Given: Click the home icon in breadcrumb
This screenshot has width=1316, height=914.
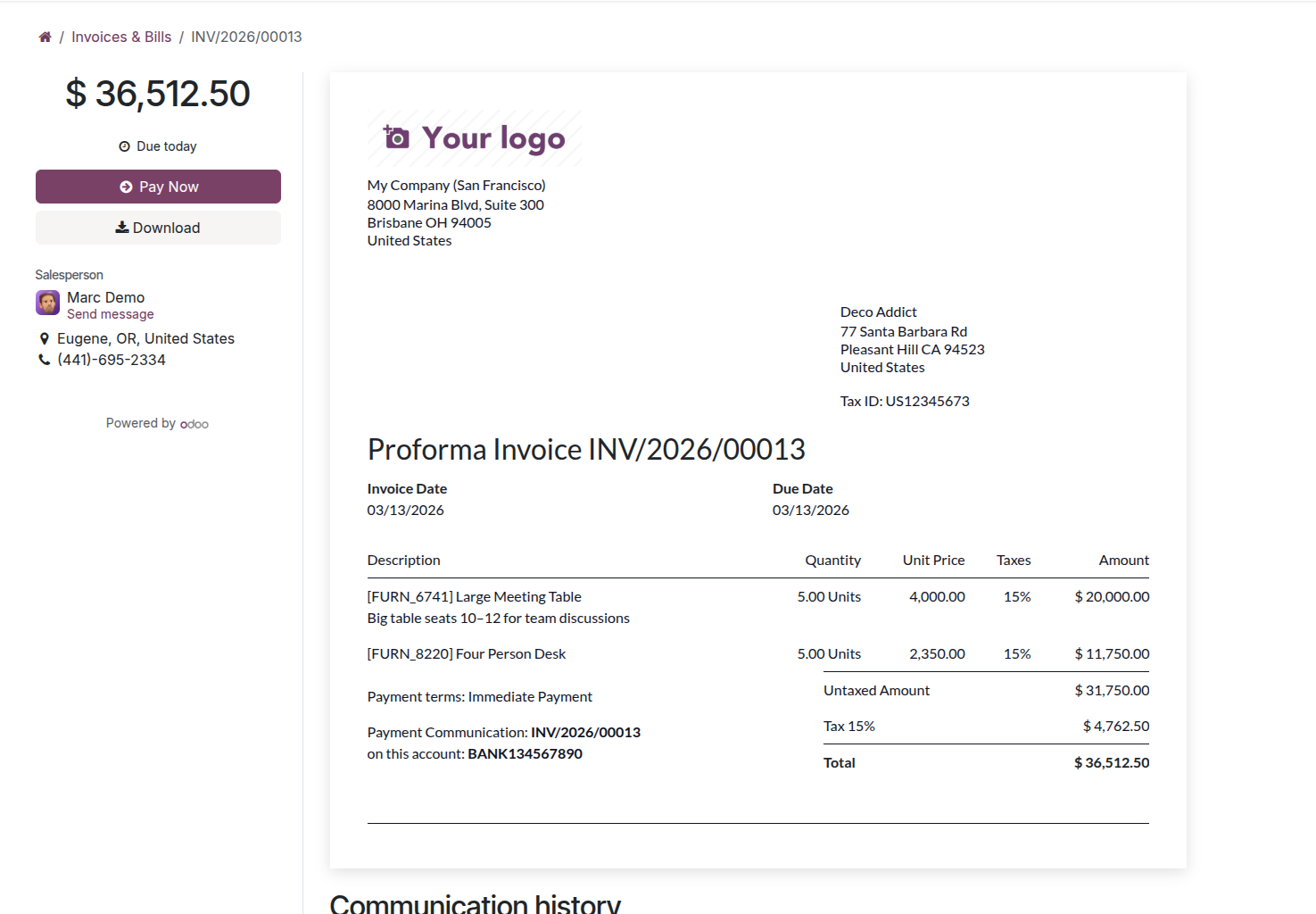Looking at the screenshot, I should tap(45, 37).
